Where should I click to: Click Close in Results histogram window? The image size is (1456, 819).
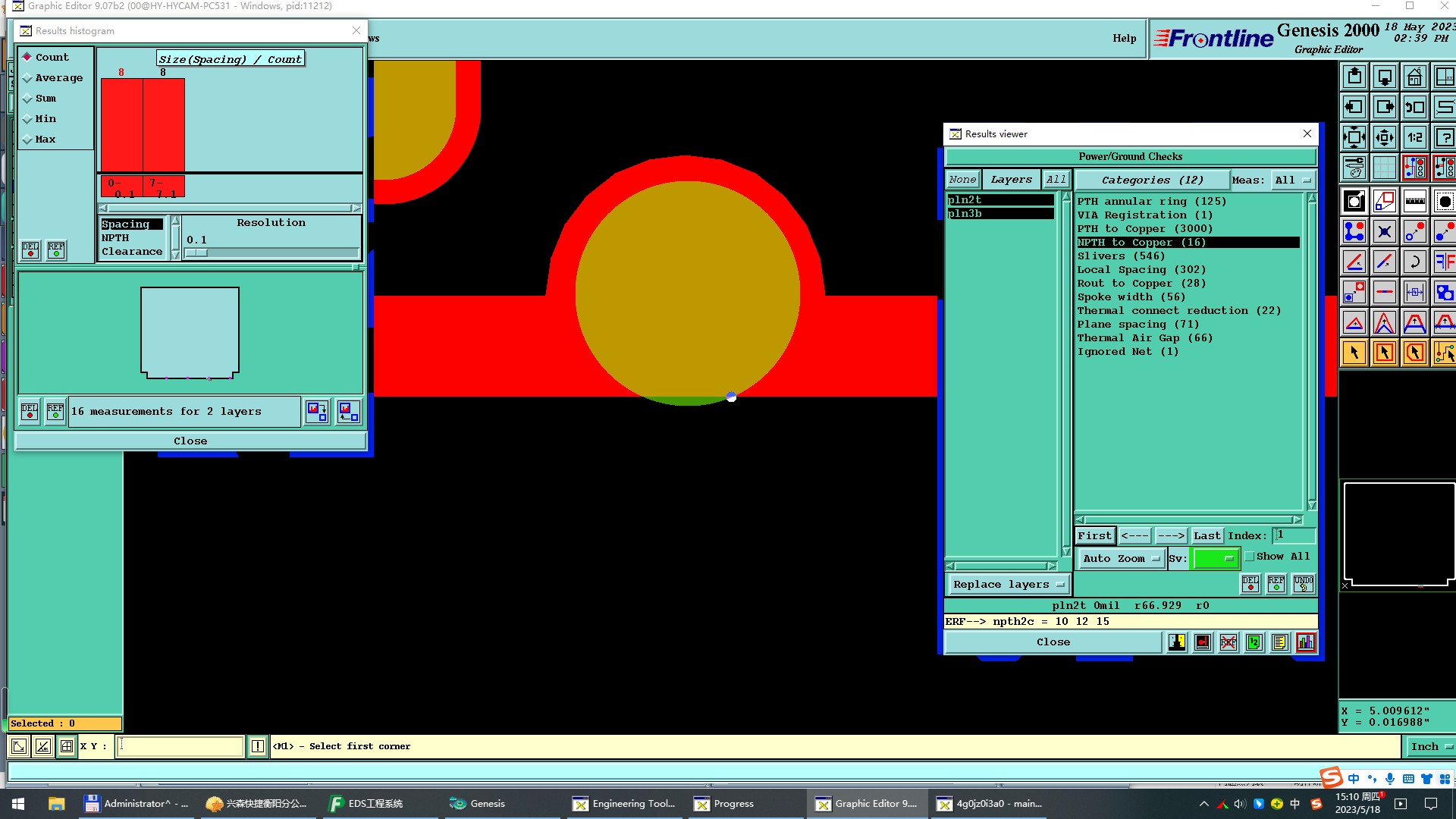pyautogui.click(x=190, y=441)
